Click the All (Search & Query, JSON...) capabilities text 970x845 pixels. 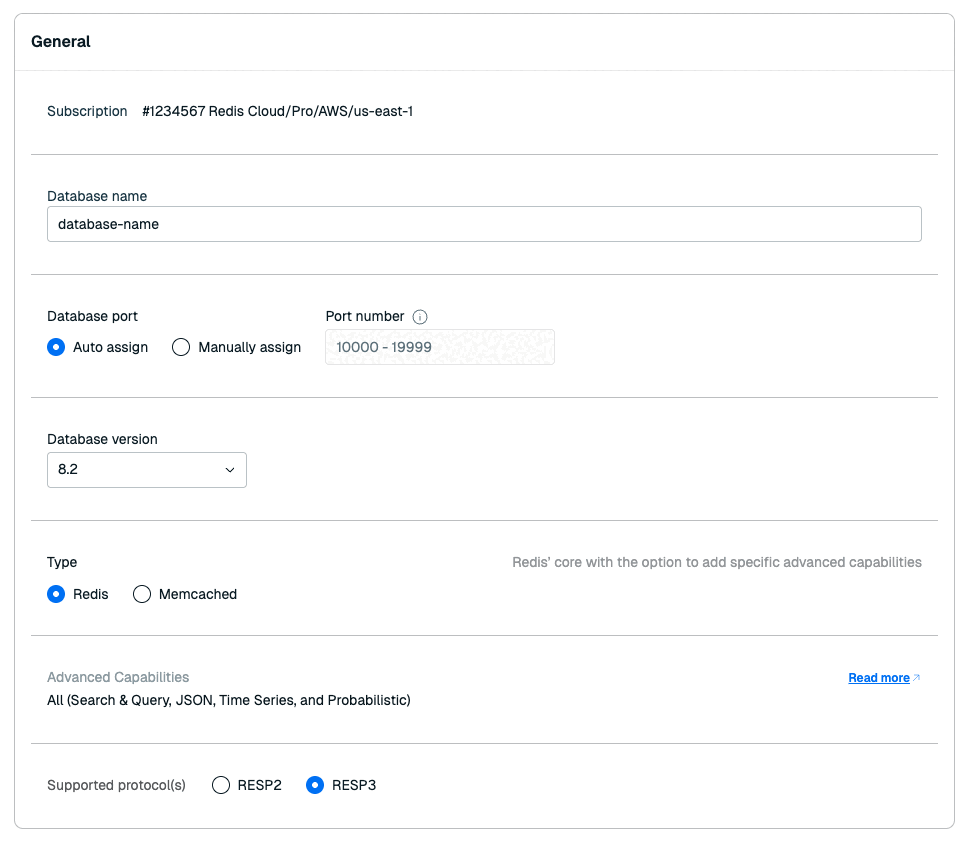[x=229, y=700]
